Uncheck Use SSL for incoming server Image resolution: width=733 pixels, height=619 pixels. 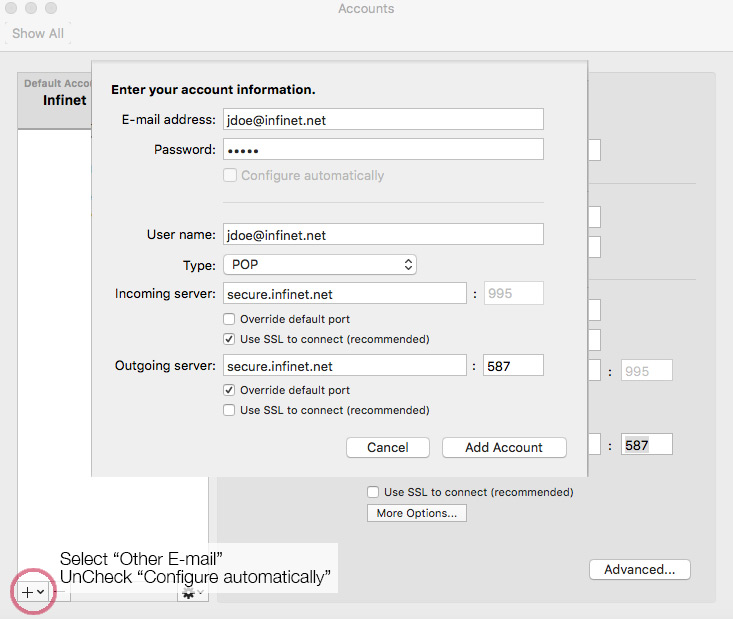click(x=229, y=339)
